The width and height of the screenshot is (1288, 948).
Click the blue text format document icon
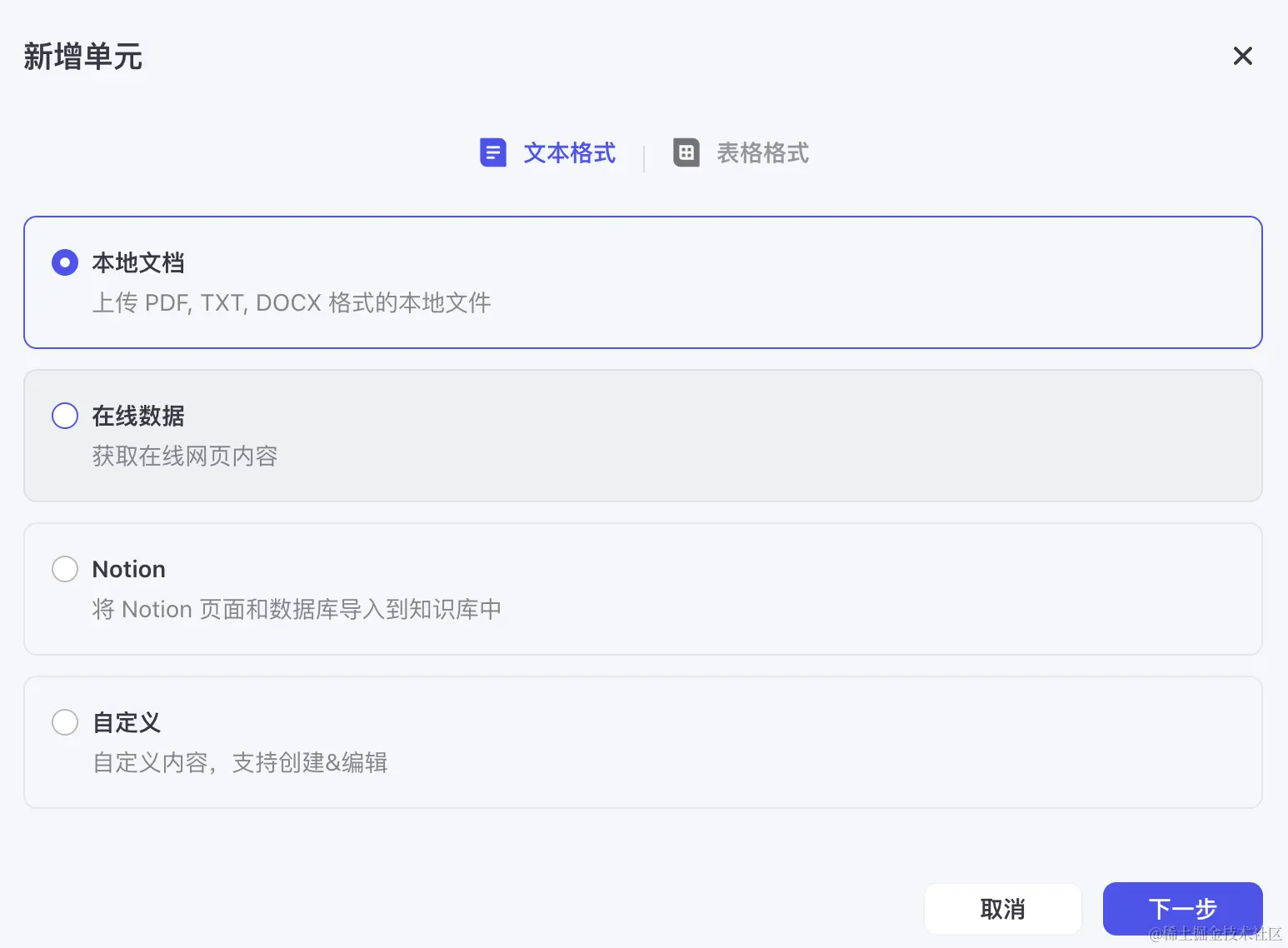[493, 152]
